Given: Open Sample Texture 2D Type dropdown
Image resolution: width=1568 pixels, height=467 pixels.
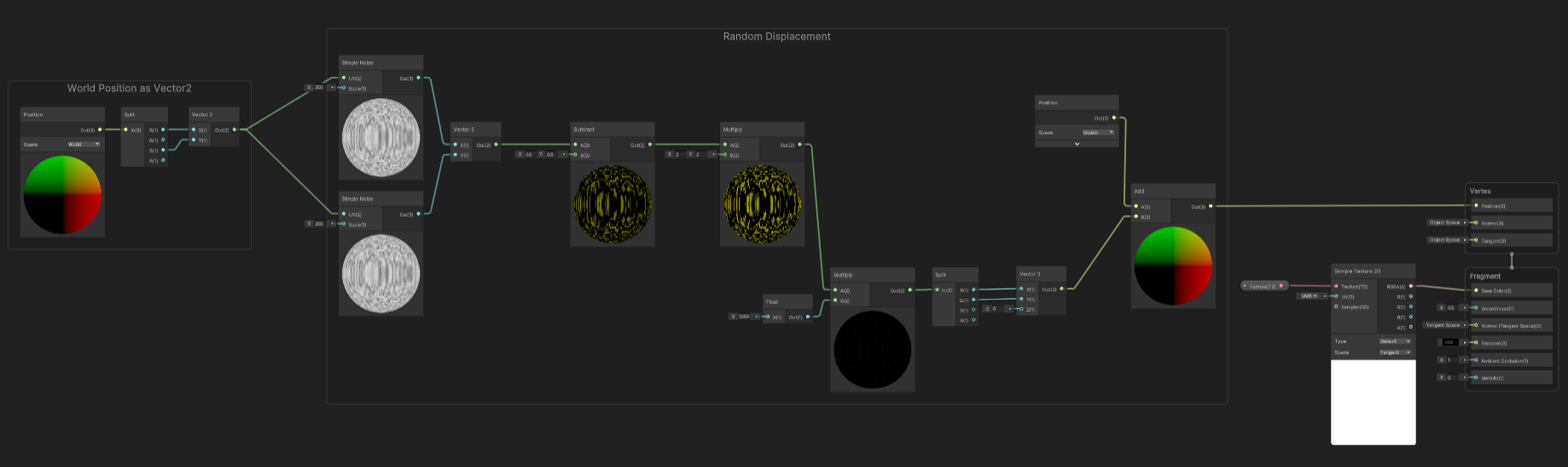Looking at the screenshot, I should [x=1395, y=341].
